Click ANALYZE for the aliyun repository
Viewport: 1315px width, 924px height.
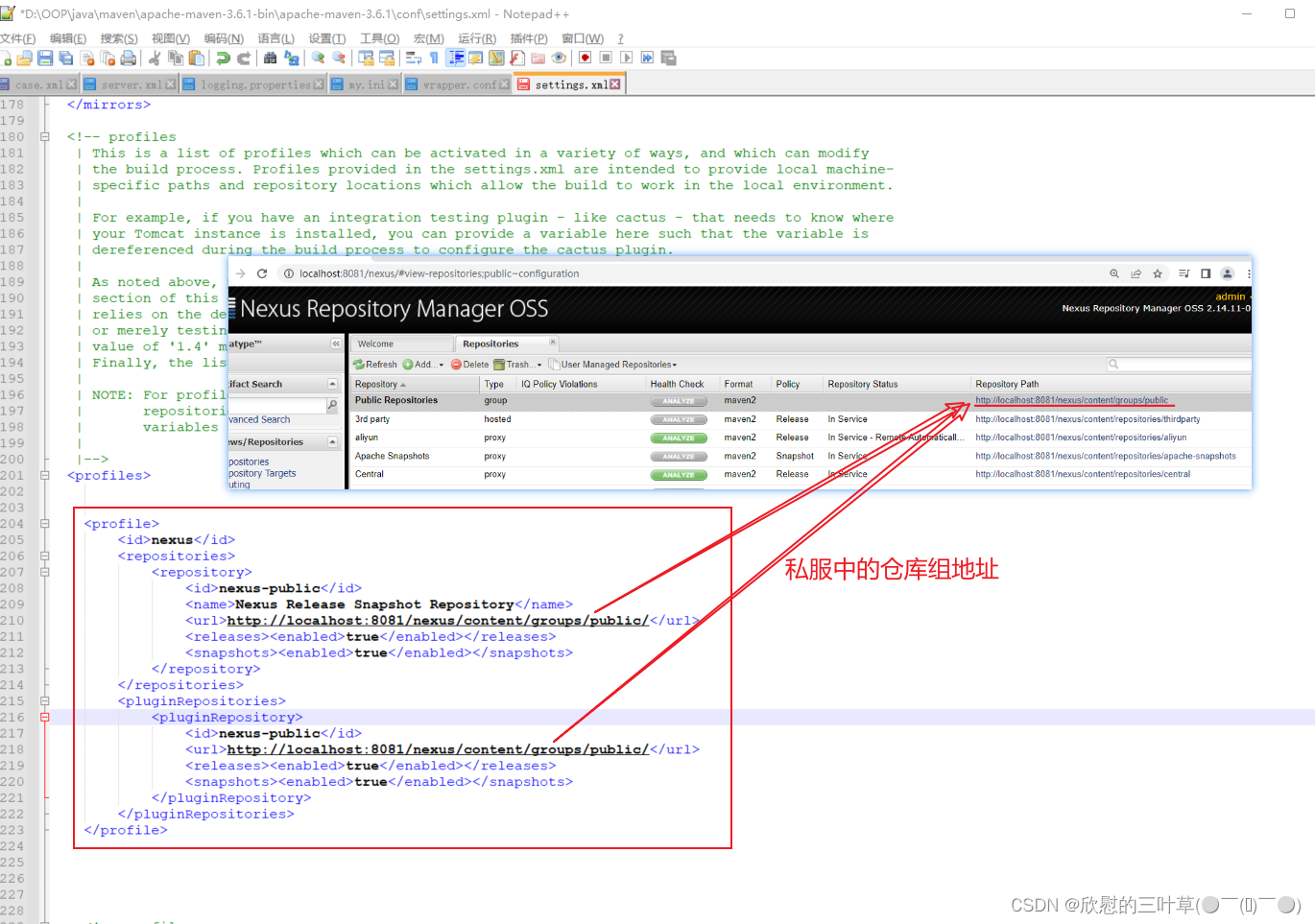pyautogui.click(x=679, y=438)
